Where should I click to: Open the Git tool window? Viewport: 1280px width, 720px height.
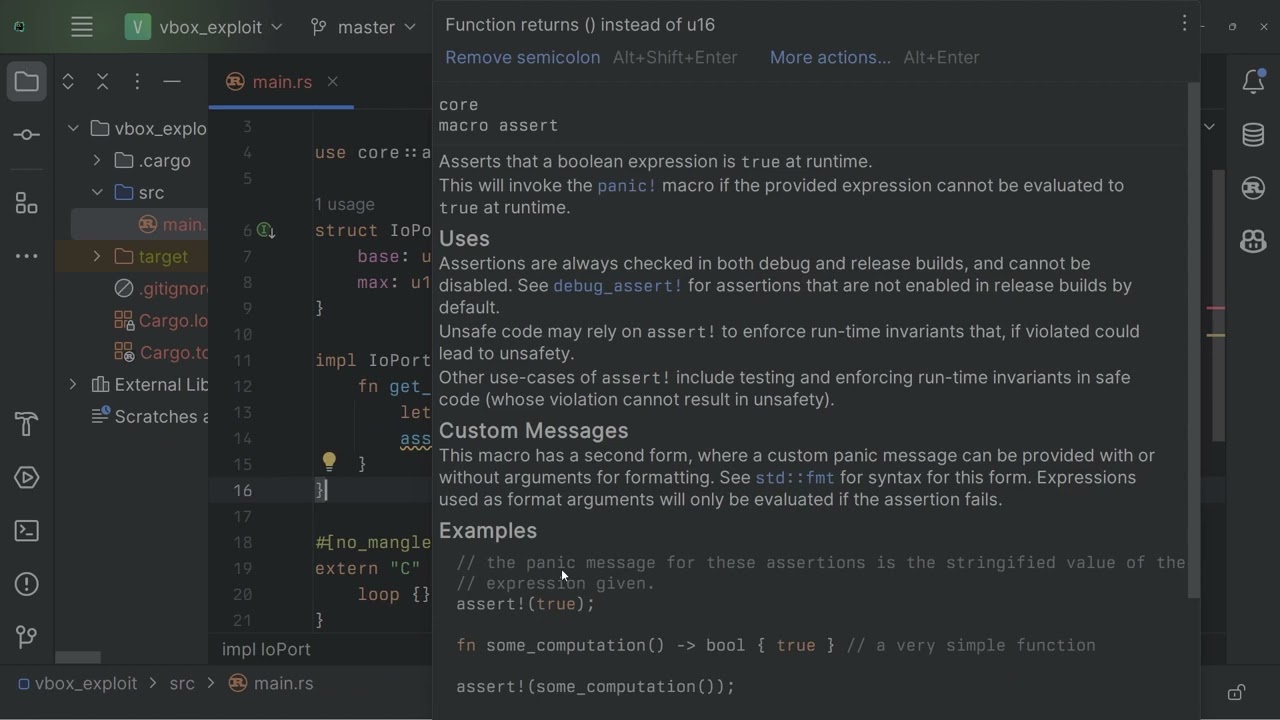(27, 636)
